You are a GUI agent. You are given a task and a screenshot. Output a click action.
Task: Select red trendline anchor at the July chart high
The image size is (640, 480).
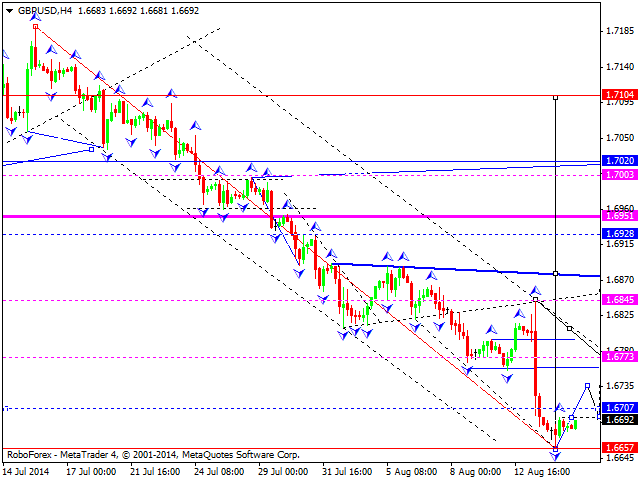36,27
